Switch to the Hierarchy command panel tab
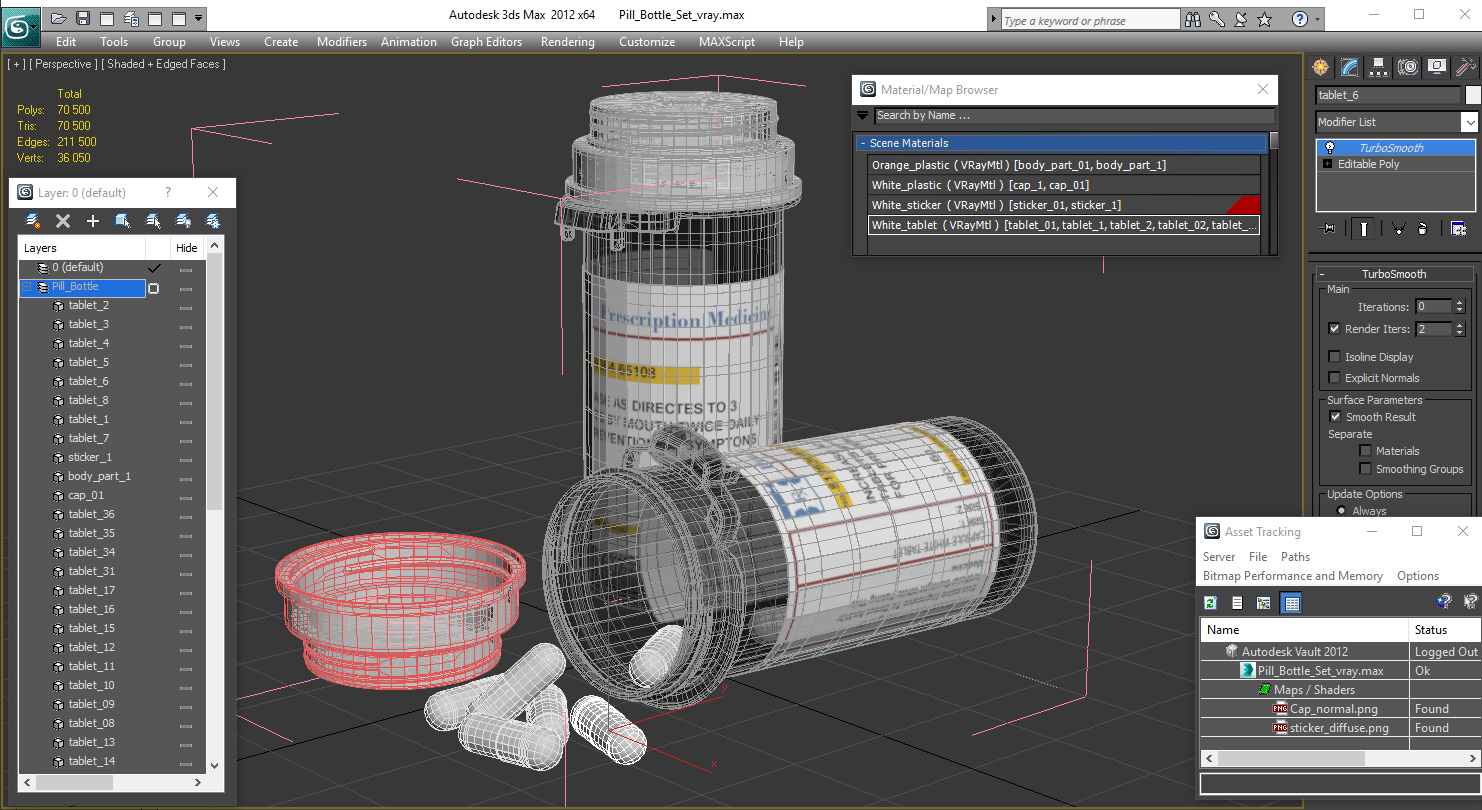 pos(1379,67)
